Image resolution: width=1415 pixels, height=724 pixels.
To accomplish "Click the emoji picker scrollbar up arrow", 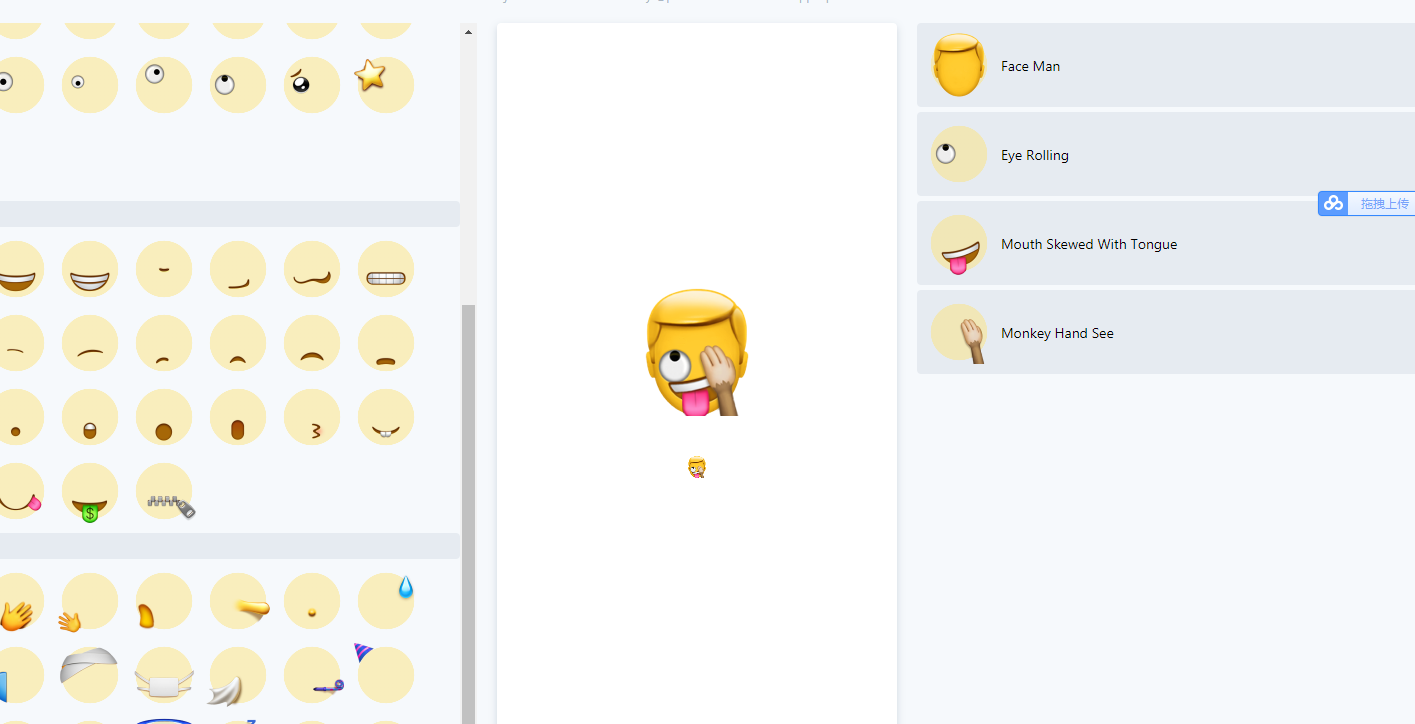I will click(468, 32).
